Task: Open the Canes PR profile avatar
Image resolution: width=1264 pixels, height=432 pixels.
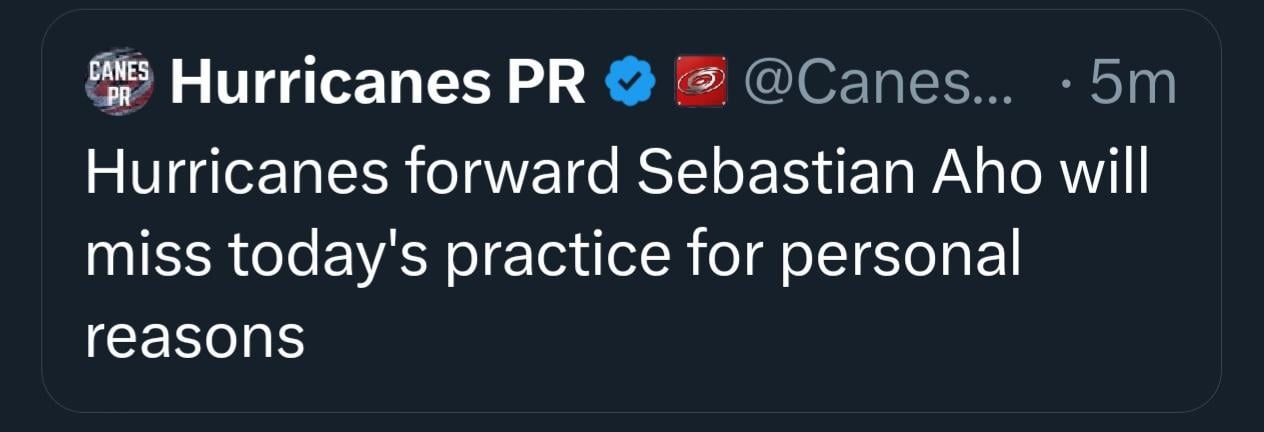Action: [119, 84]
